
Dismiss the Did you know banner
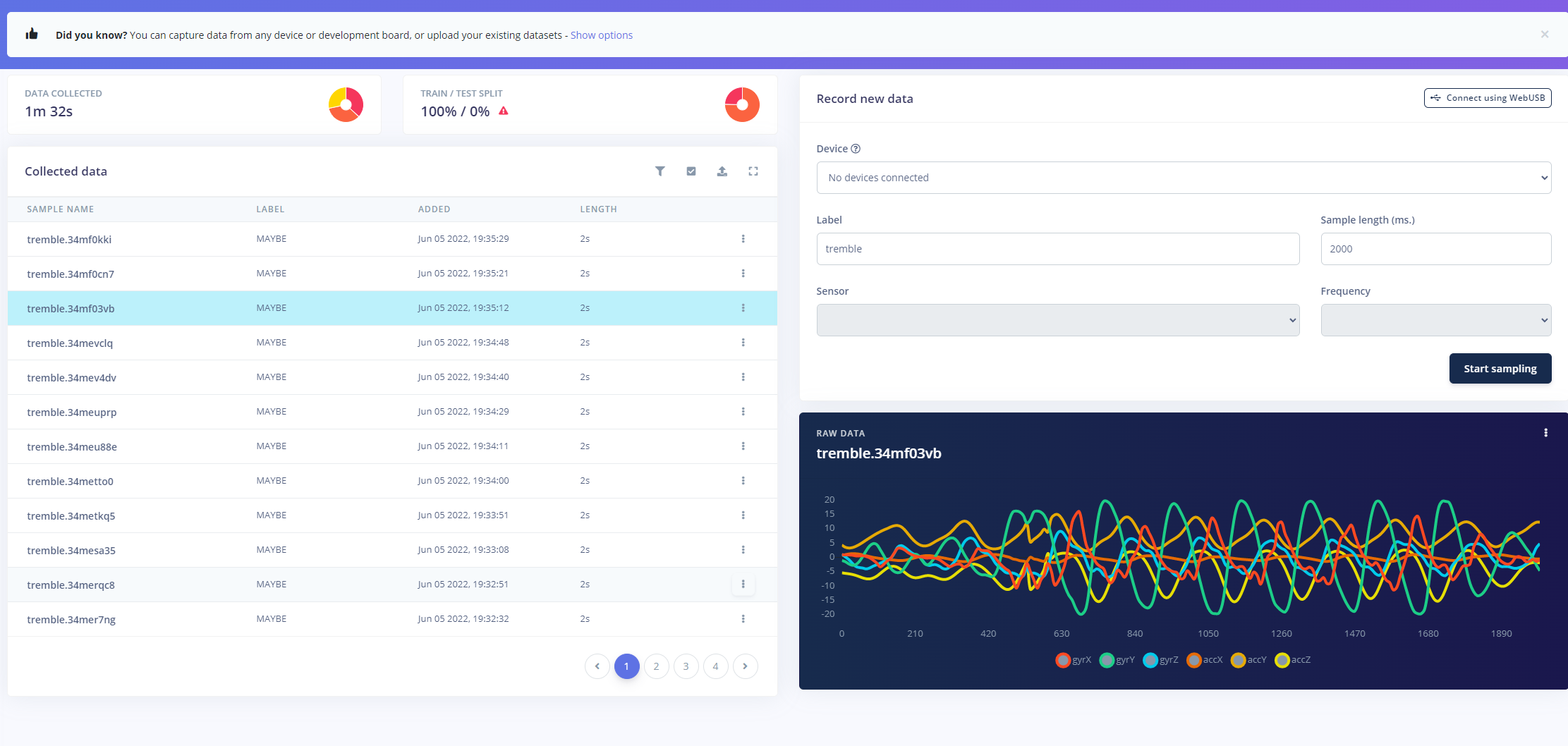1544,35
